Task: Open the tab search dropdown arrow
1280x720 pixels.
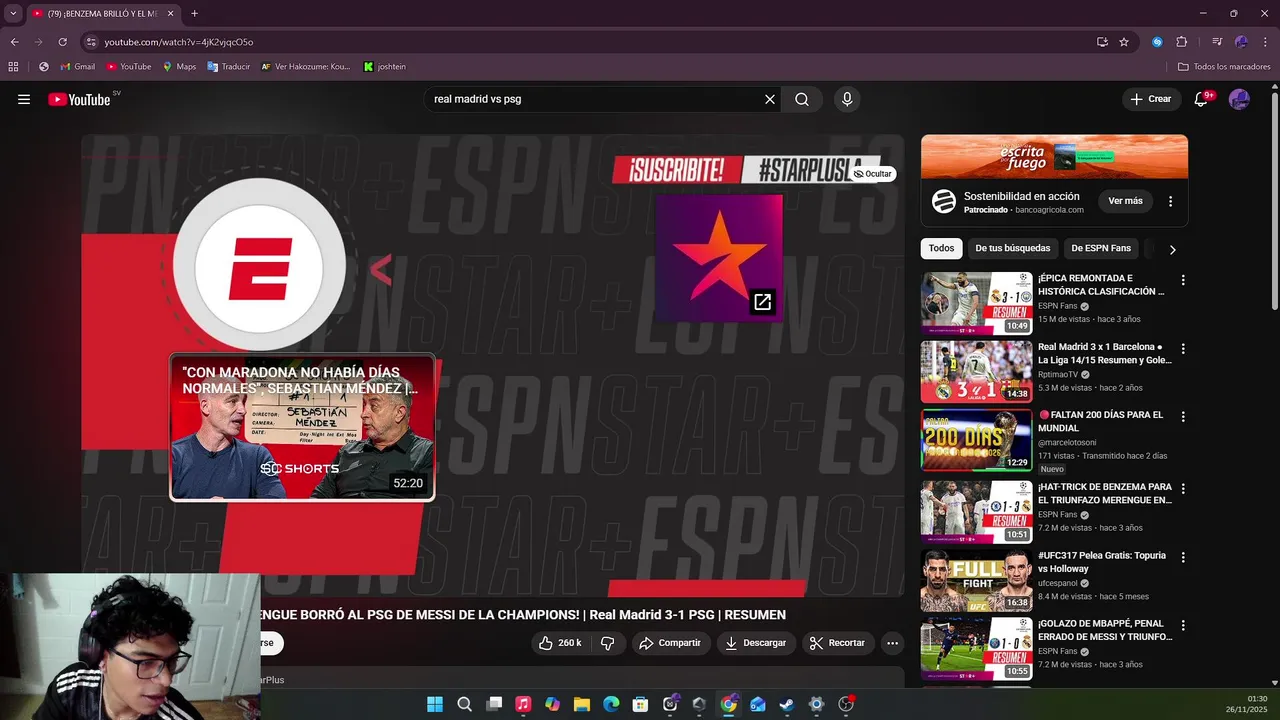Action: click(x=13, y=14)
